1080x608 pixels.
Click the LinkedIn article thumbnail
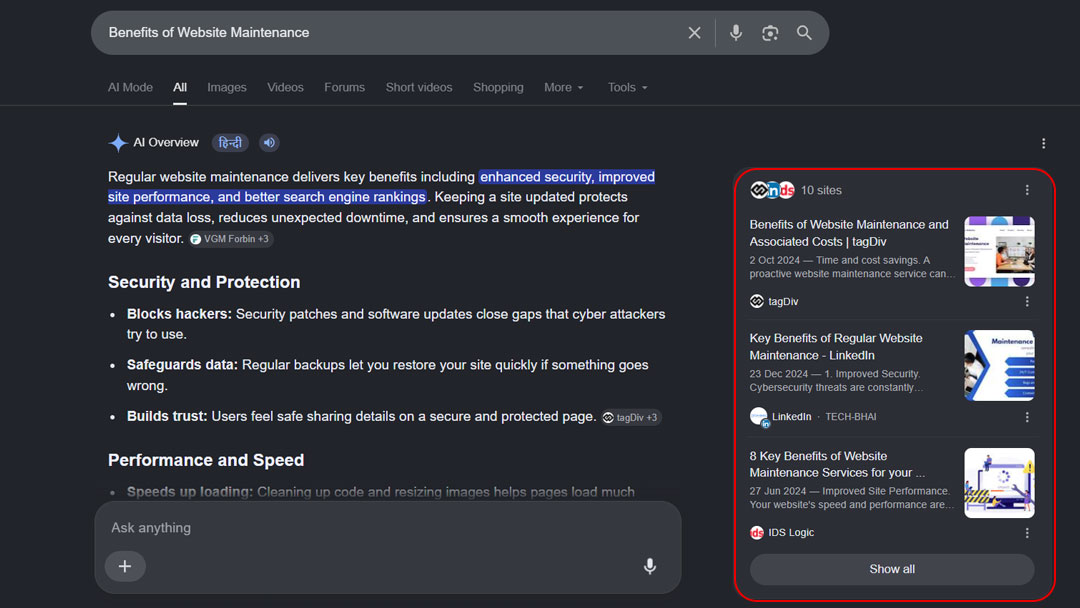tap(999, 366)
